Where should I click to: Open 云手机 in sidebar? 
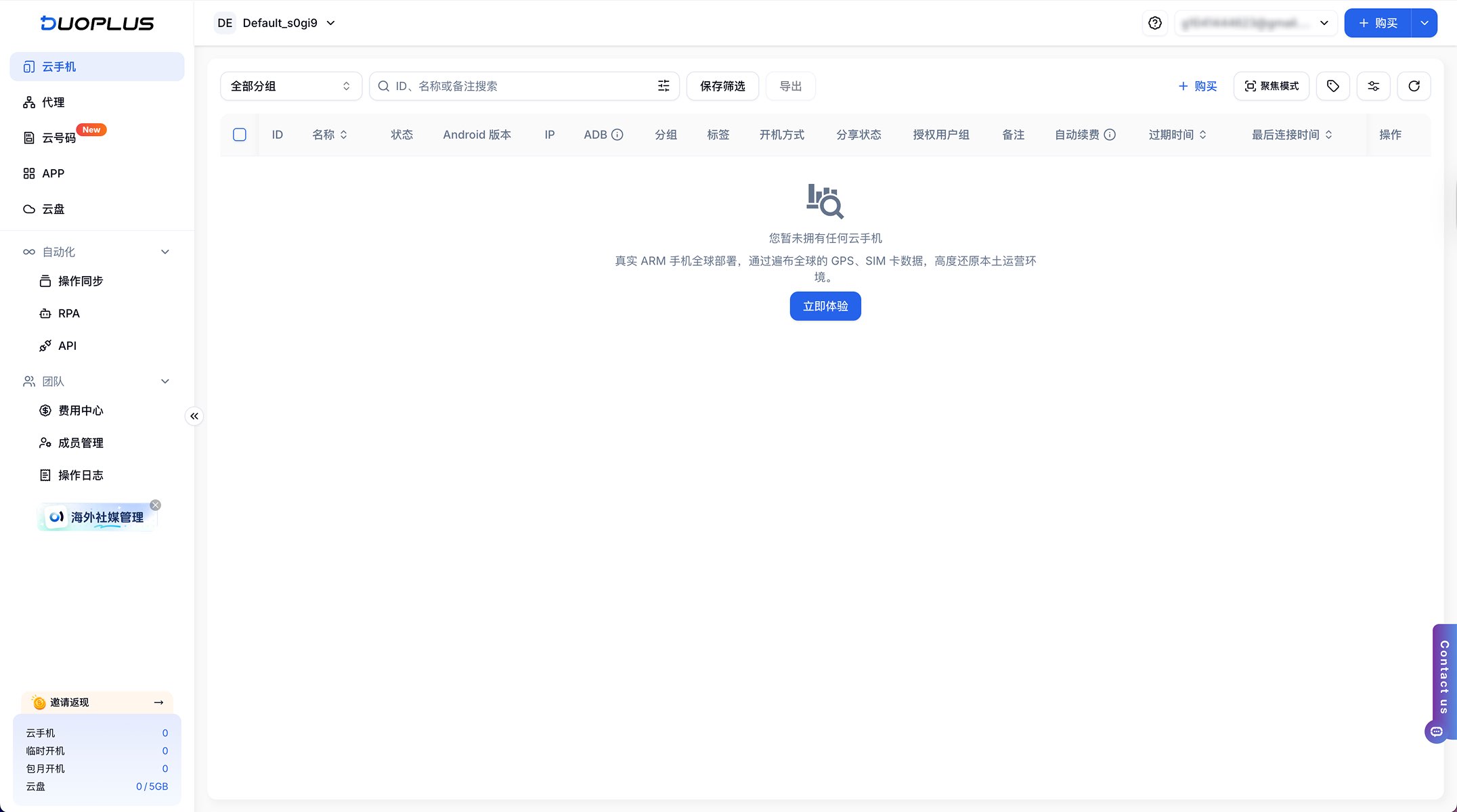point(97,66)
